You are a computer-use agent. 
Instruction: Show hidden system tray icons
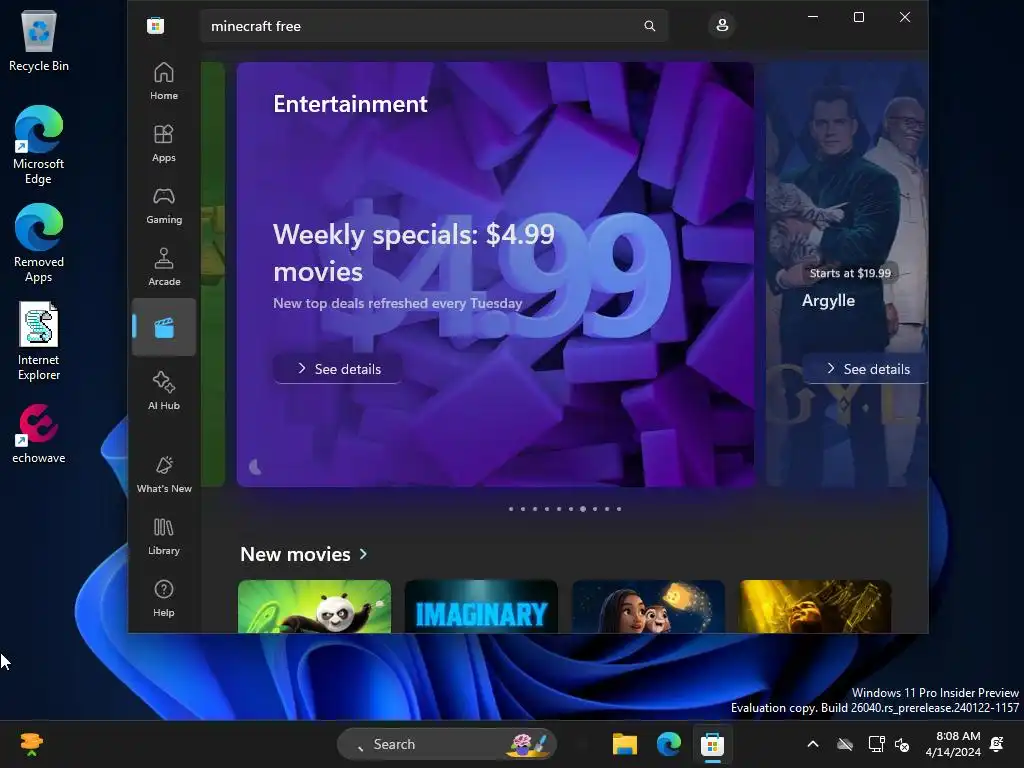pos(813,744)
